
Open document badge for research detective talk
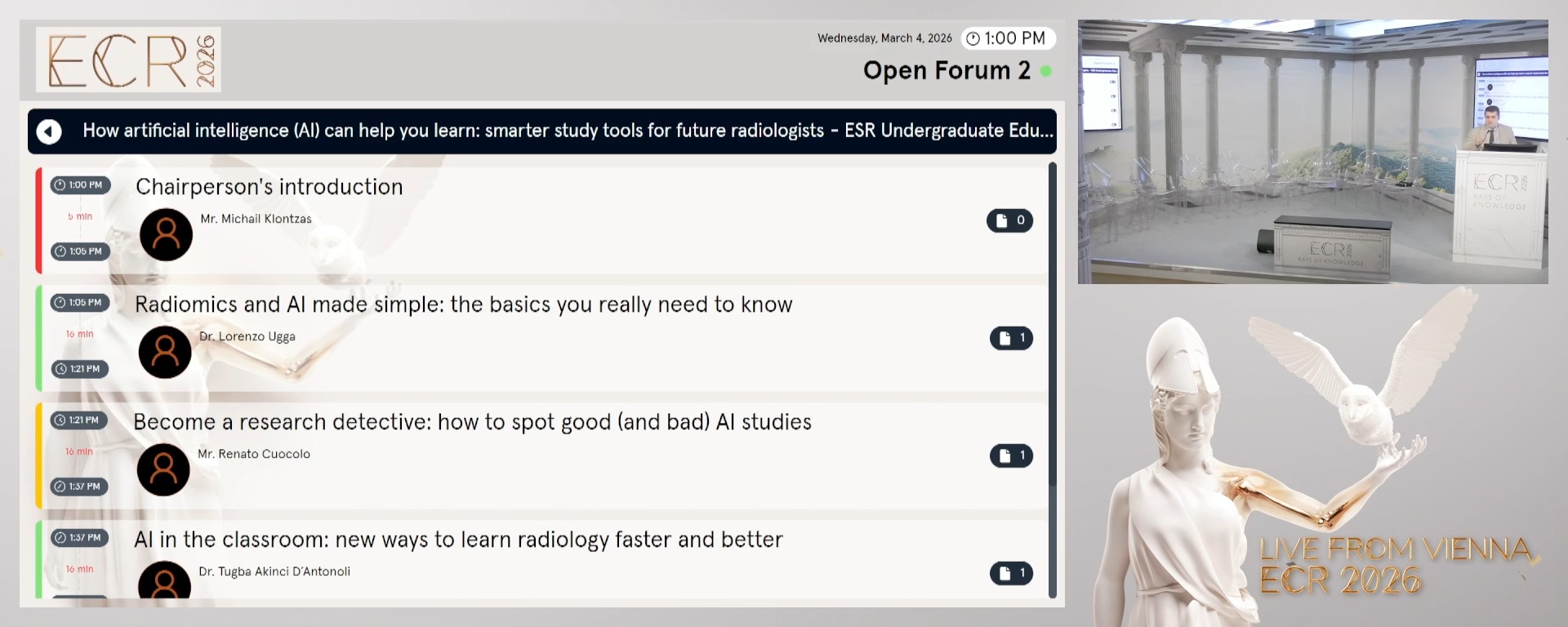(x=1011, y=456)
